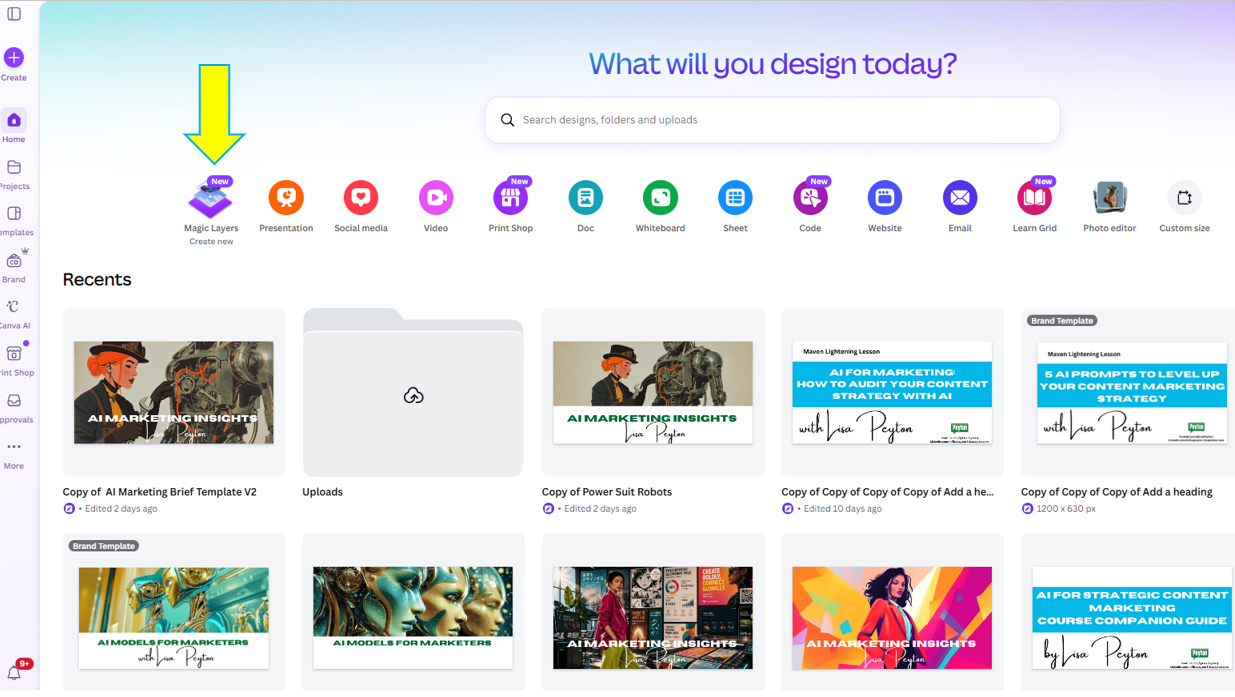1235x697 pixels.
Task: Choose Custom size
Action: (x=1184, y=198)
